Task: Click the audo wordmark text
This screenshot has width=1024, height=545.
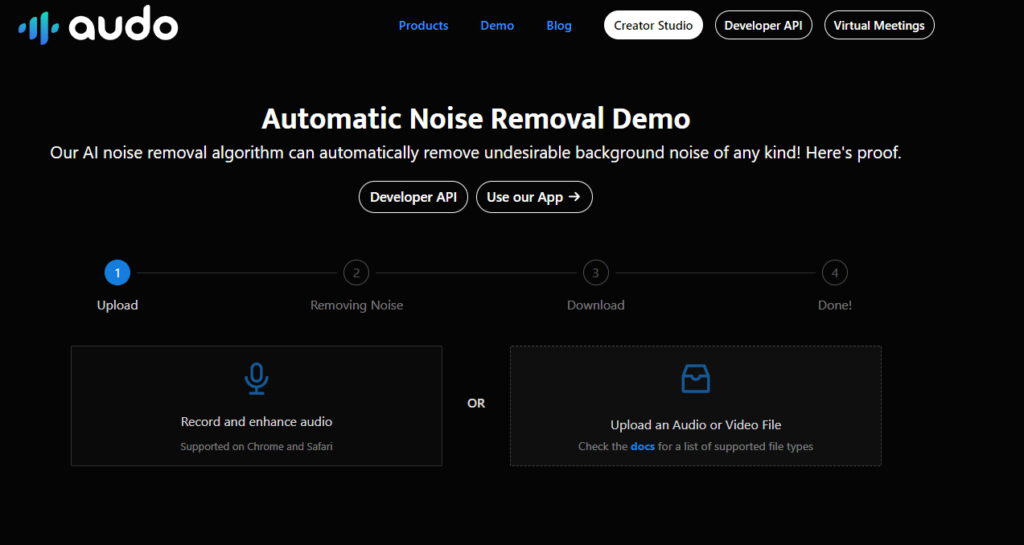Action: pos(124,26)
